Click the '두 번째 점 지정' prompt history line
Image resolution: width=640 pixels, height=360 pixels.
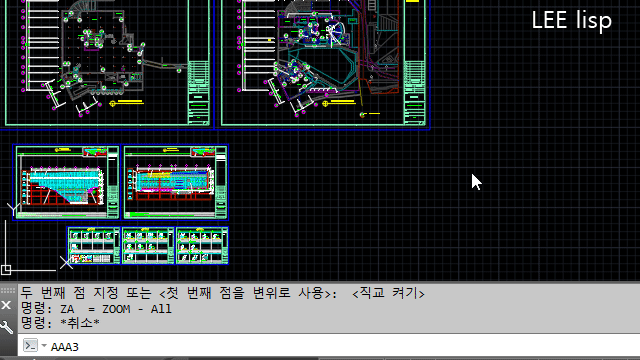223,293
